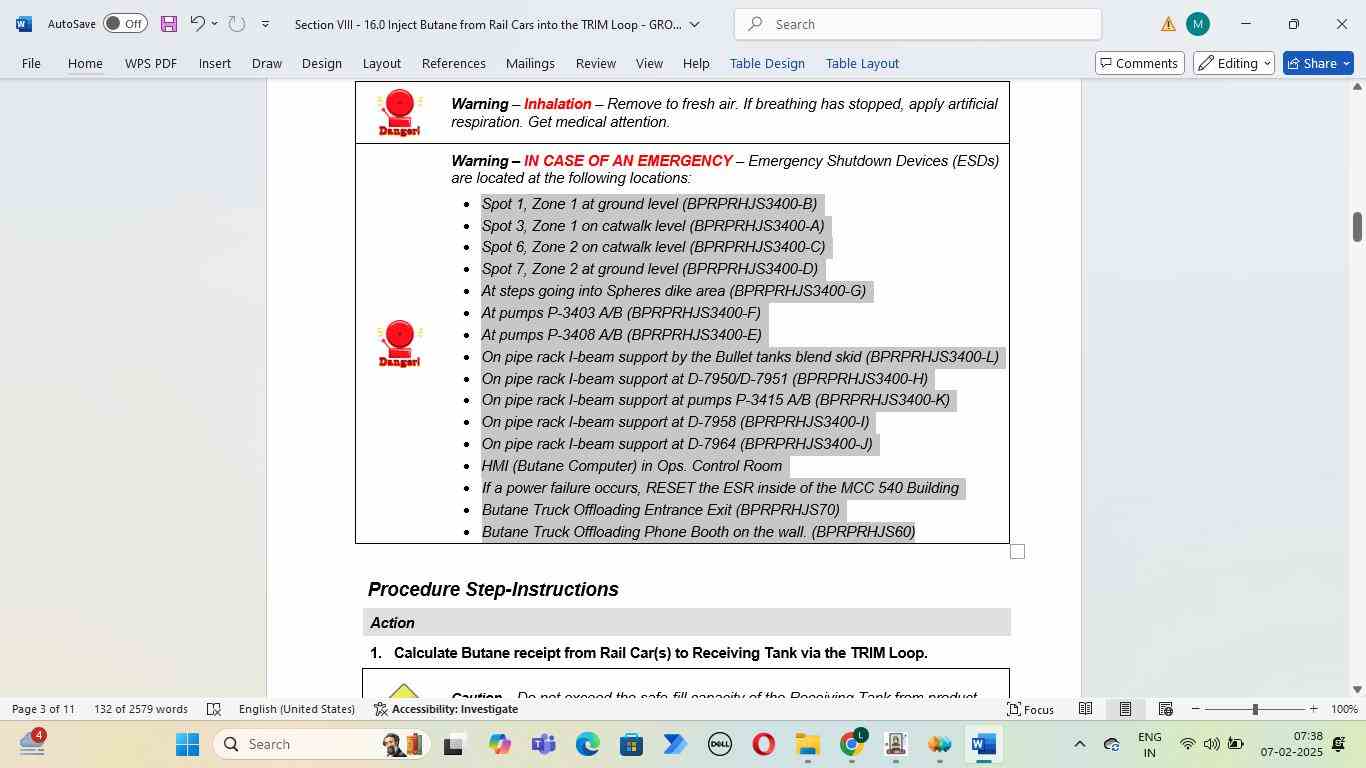The height and width of the screenshot is (768, 1366).
Task: Open the Mailings tab
Action: pos(530,63)
